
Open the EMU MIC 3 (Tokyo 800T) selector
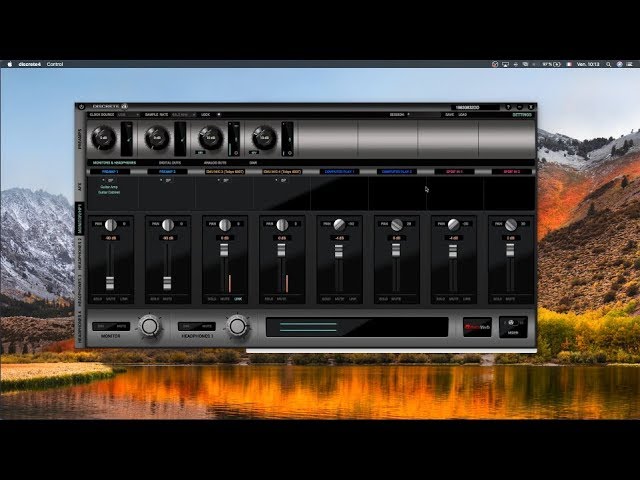pyautogui.click(x=225, y=172)
